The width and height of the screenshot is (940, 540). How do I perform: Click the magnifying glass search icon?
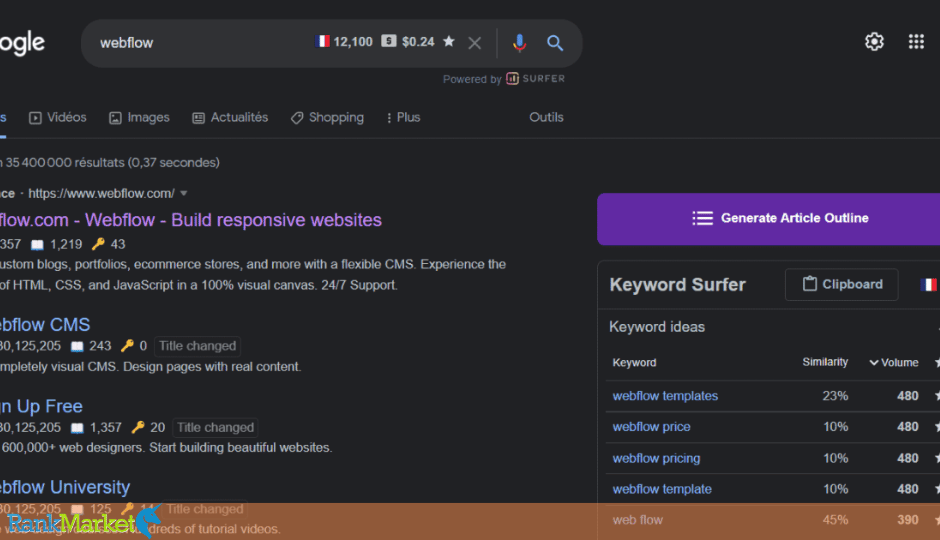point(555,43)
